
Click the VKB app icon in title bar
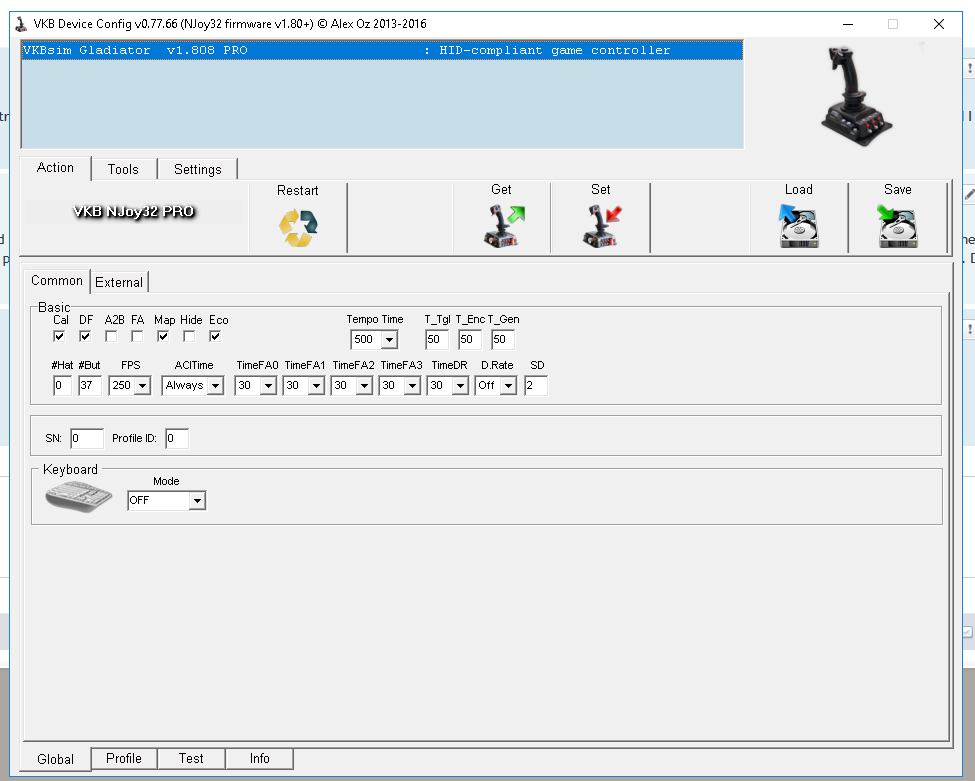(x=21, y=24)
